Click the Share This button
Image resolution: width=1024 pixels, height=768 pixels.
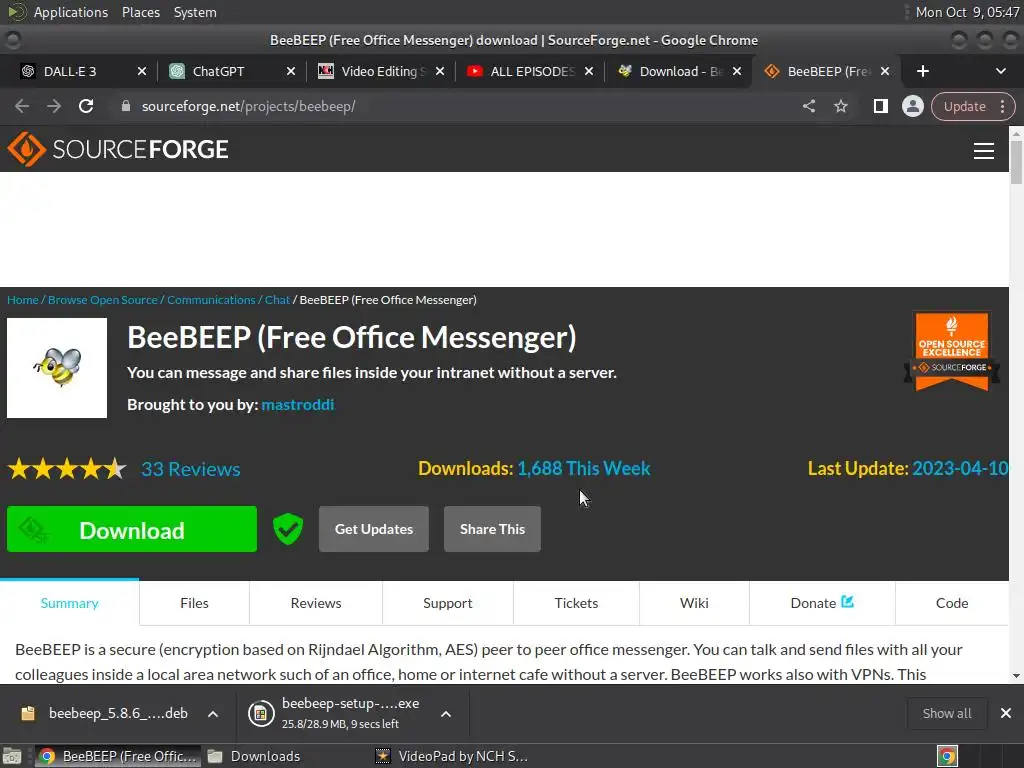tap(492, 529)
